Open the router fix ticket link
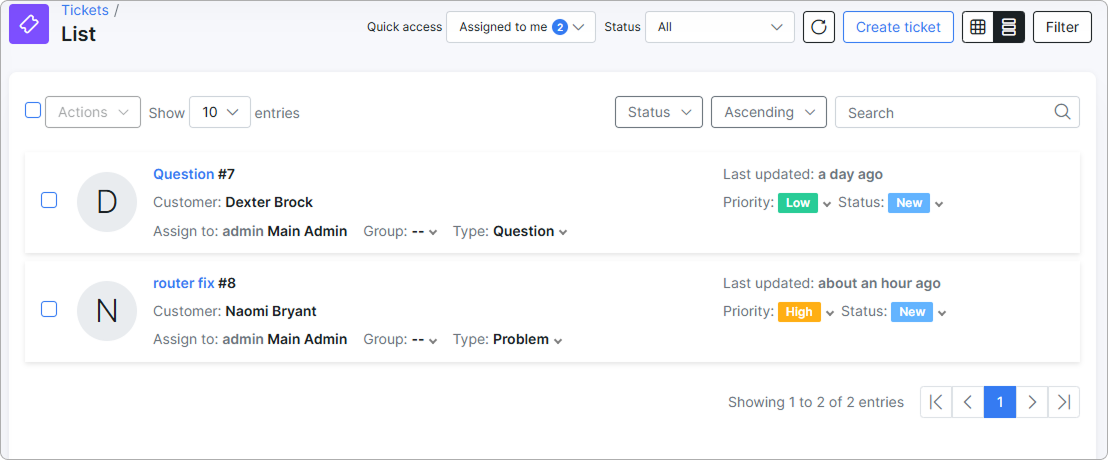1108x460 pixels. tap(184, 283)
